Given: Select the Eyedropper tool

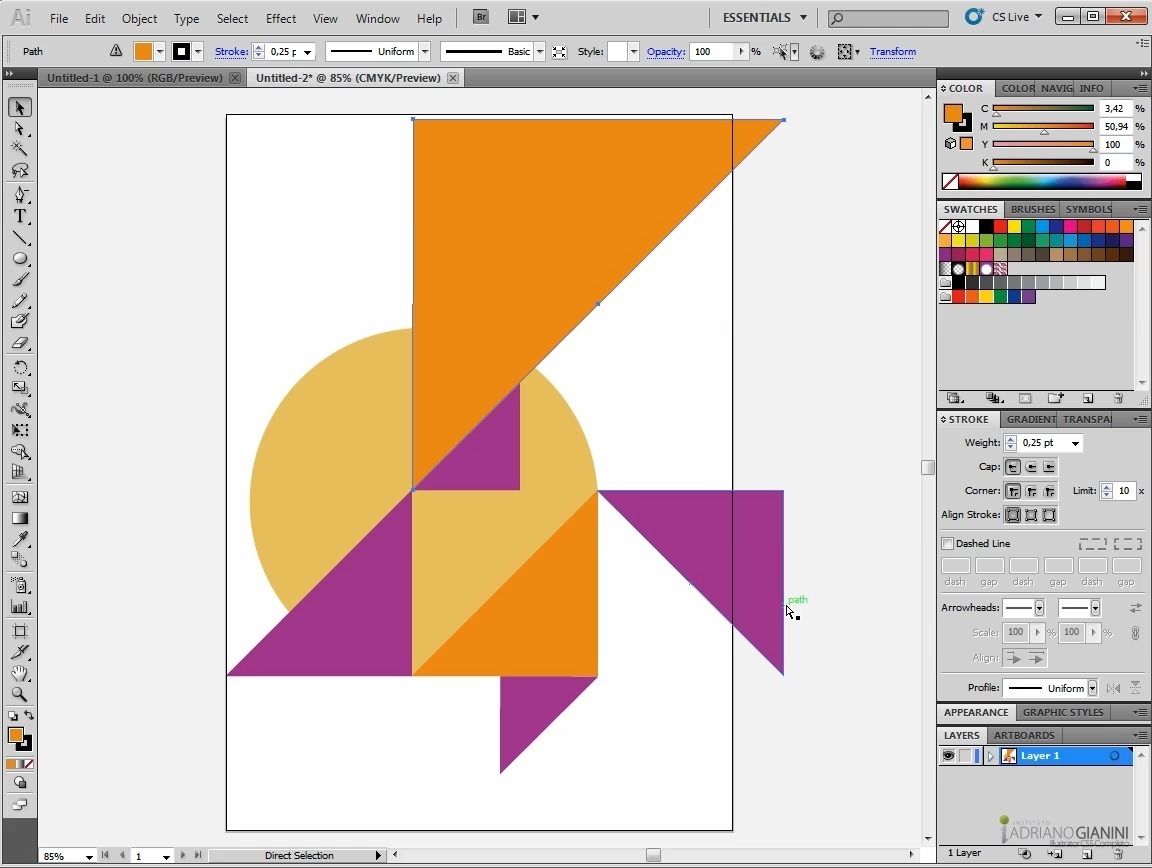Looking at the screenshot, I should tap(20, 539).
